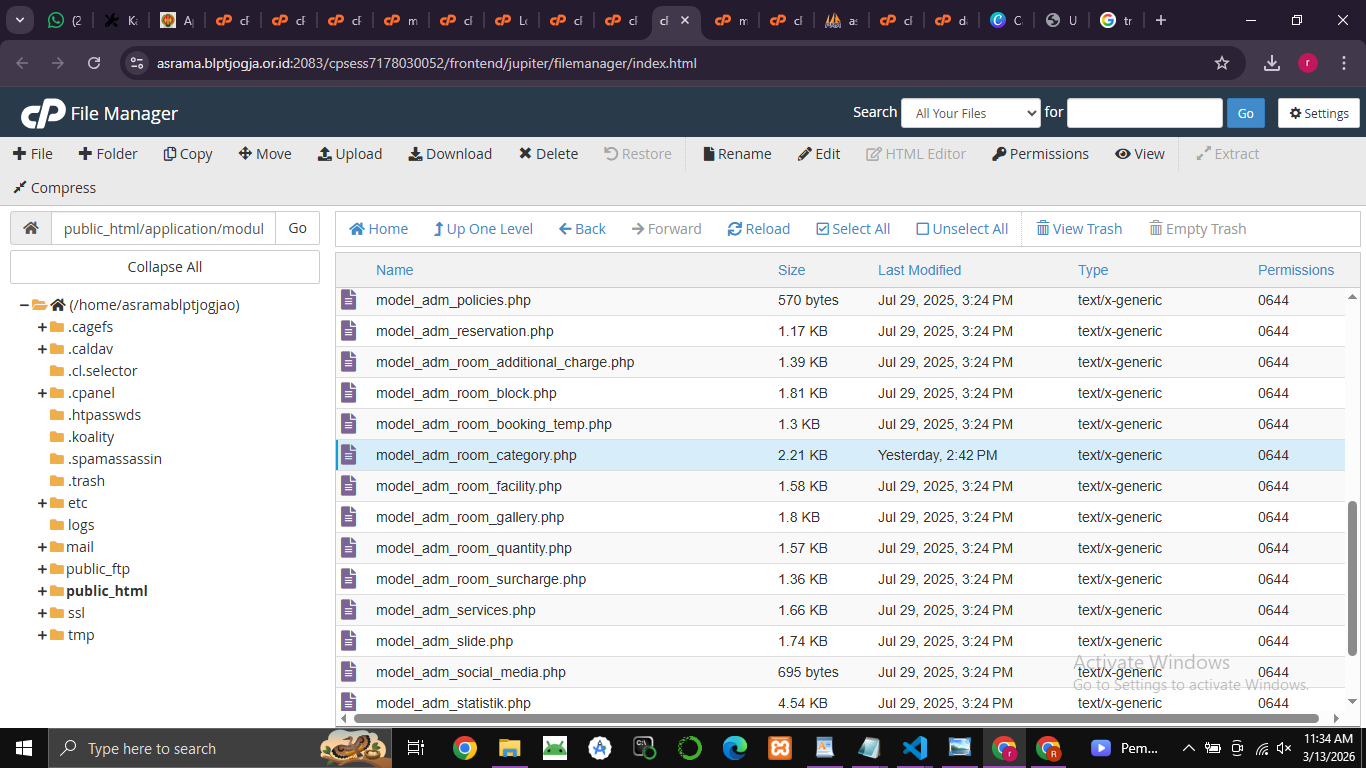Click the Reload files icon
1366x768 pixels.
click(735, 229)
